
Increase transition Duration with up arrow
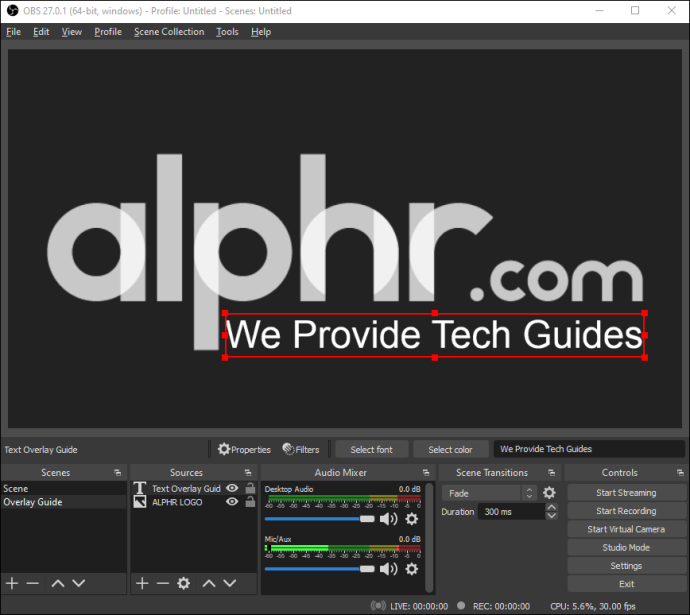click(x=551, y=507)
